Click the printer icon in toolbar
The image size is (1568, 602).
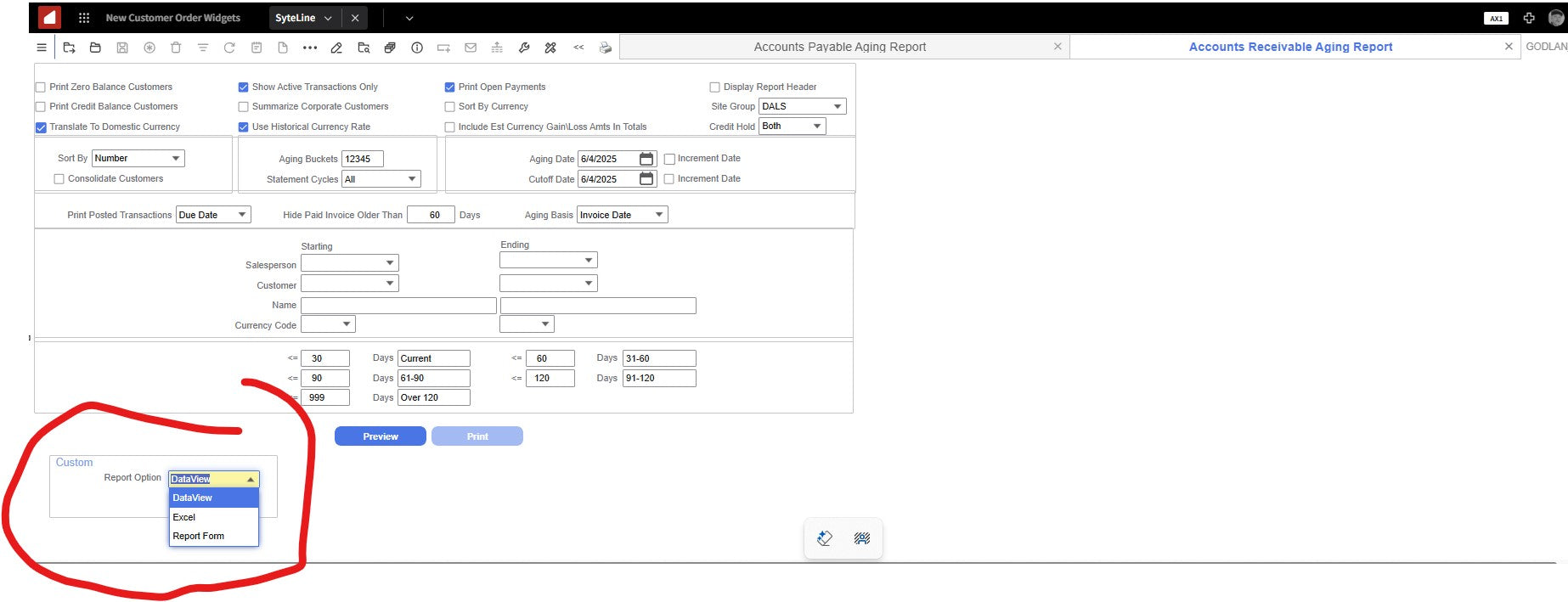605,48
